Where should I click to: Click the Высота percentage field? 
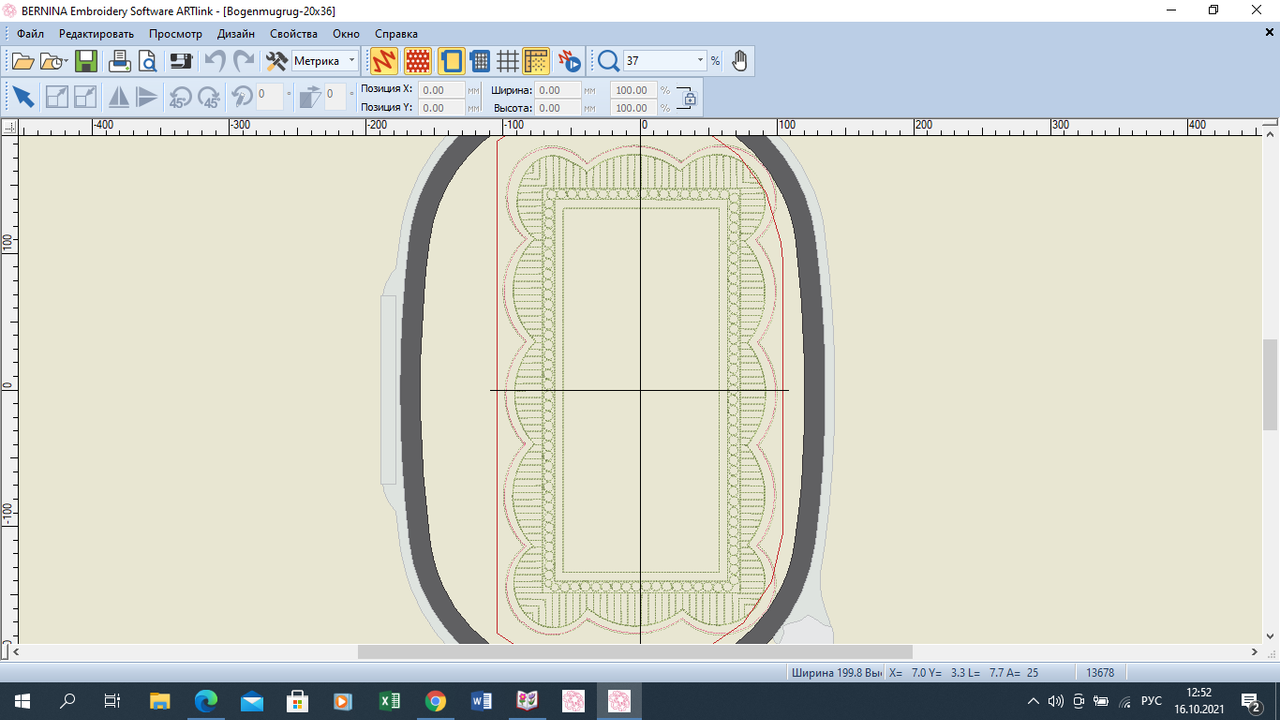pyautogui.click(x=633, y=107)
